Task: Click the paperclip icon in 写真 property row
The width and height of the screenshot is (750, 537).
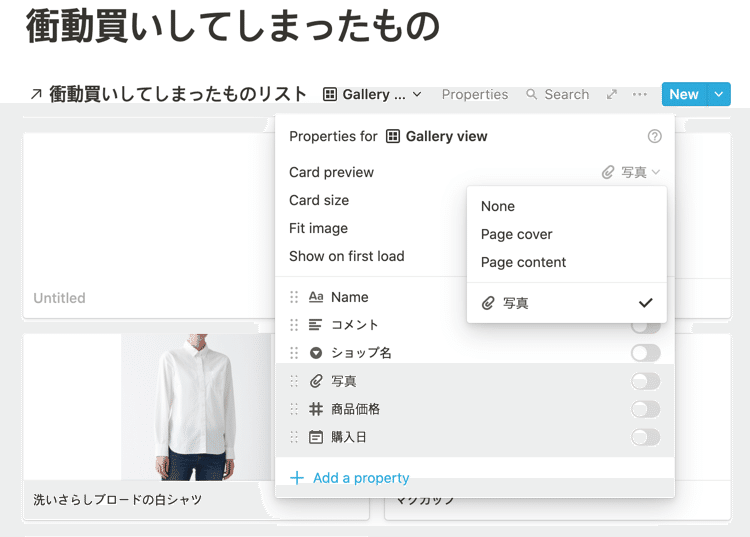Action: 316,381
